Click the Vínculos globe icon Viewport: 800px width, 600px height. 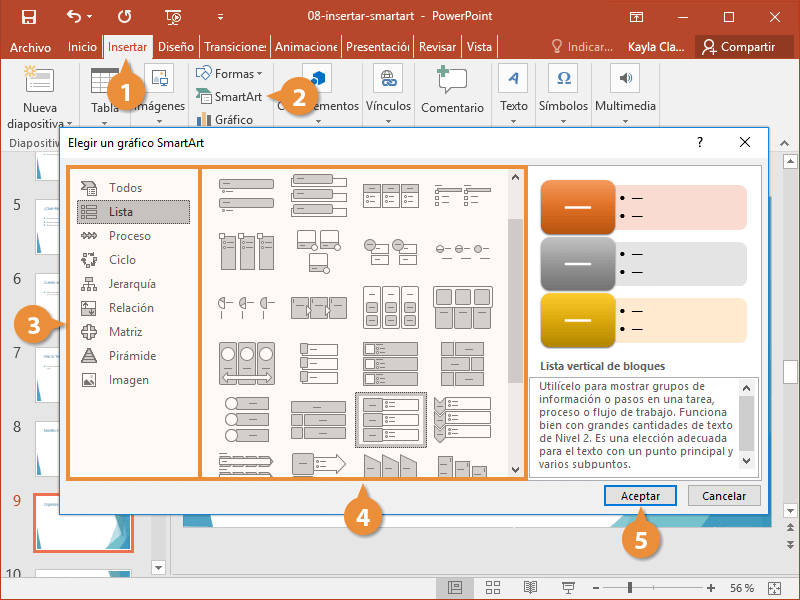tap(387, 79)
